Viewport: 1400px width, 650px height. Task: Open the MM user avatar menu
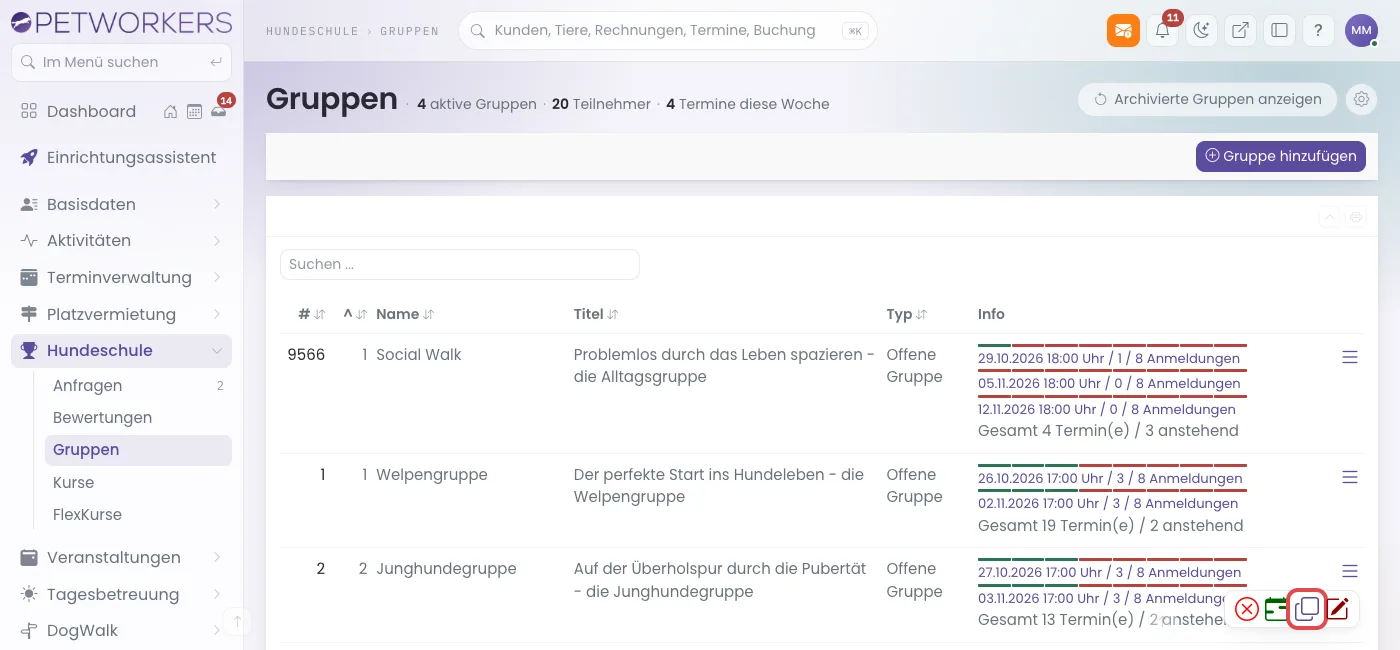[1361, 30]
